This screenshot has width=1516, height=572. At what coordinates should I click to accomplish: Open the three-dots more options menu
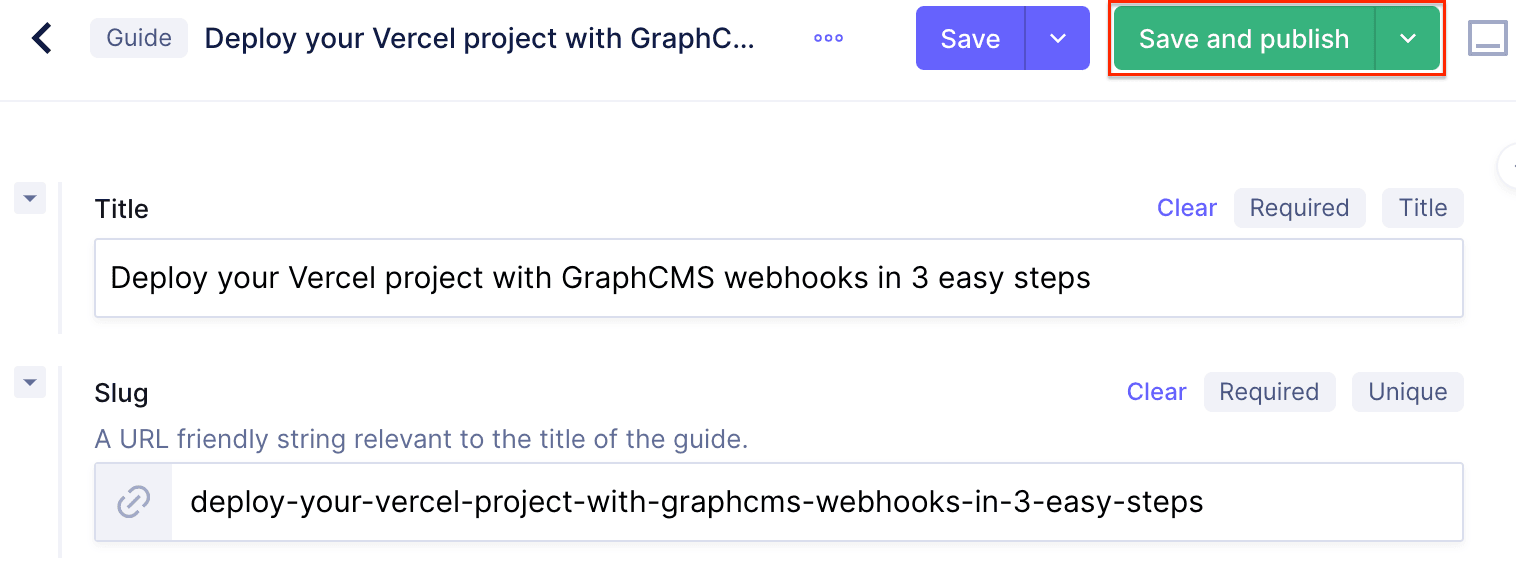828,39
